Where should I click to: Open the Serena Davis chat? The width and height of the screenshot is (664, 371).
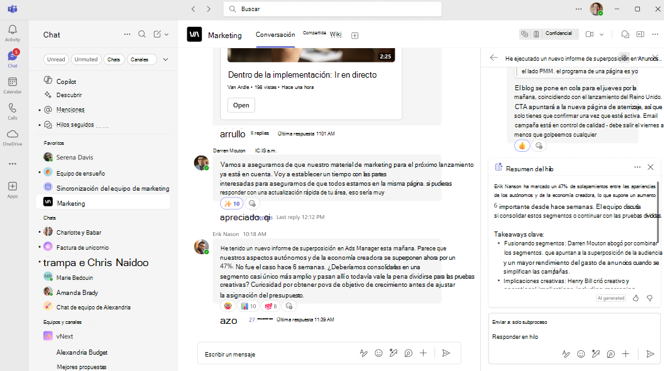103,157
